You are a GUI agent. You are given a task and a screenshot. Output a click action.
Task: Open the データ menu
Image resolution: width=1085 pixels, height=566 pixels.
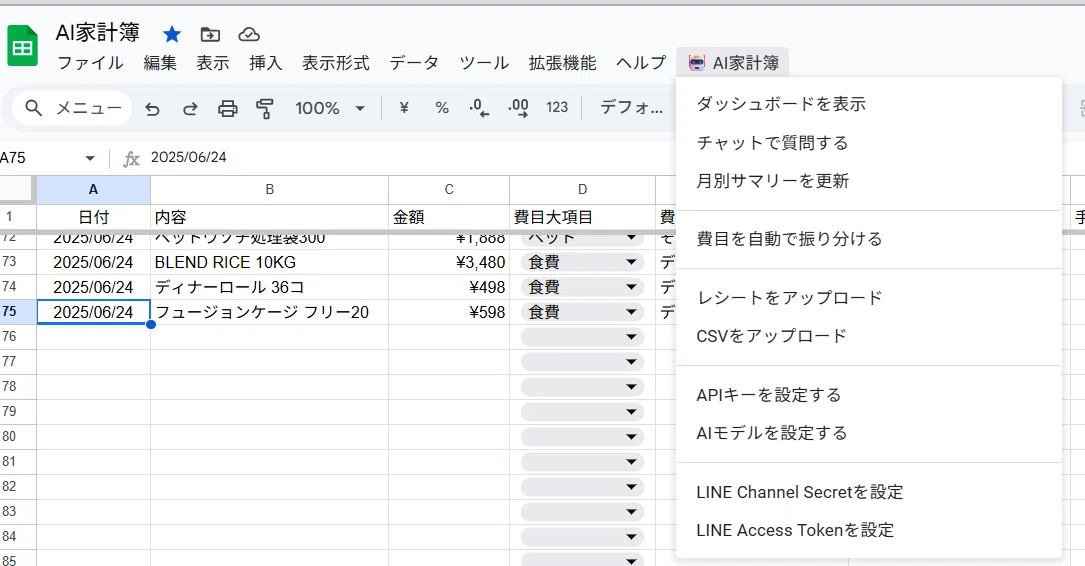[x=414, y=63]
